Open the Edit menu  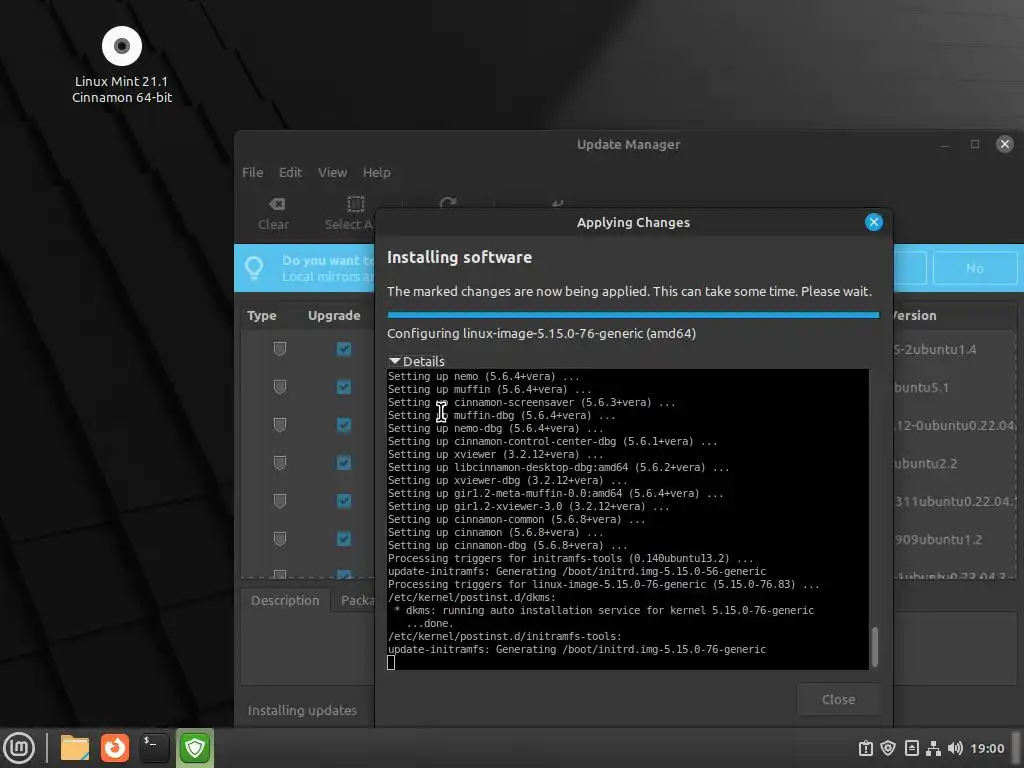tap(290, 172)
